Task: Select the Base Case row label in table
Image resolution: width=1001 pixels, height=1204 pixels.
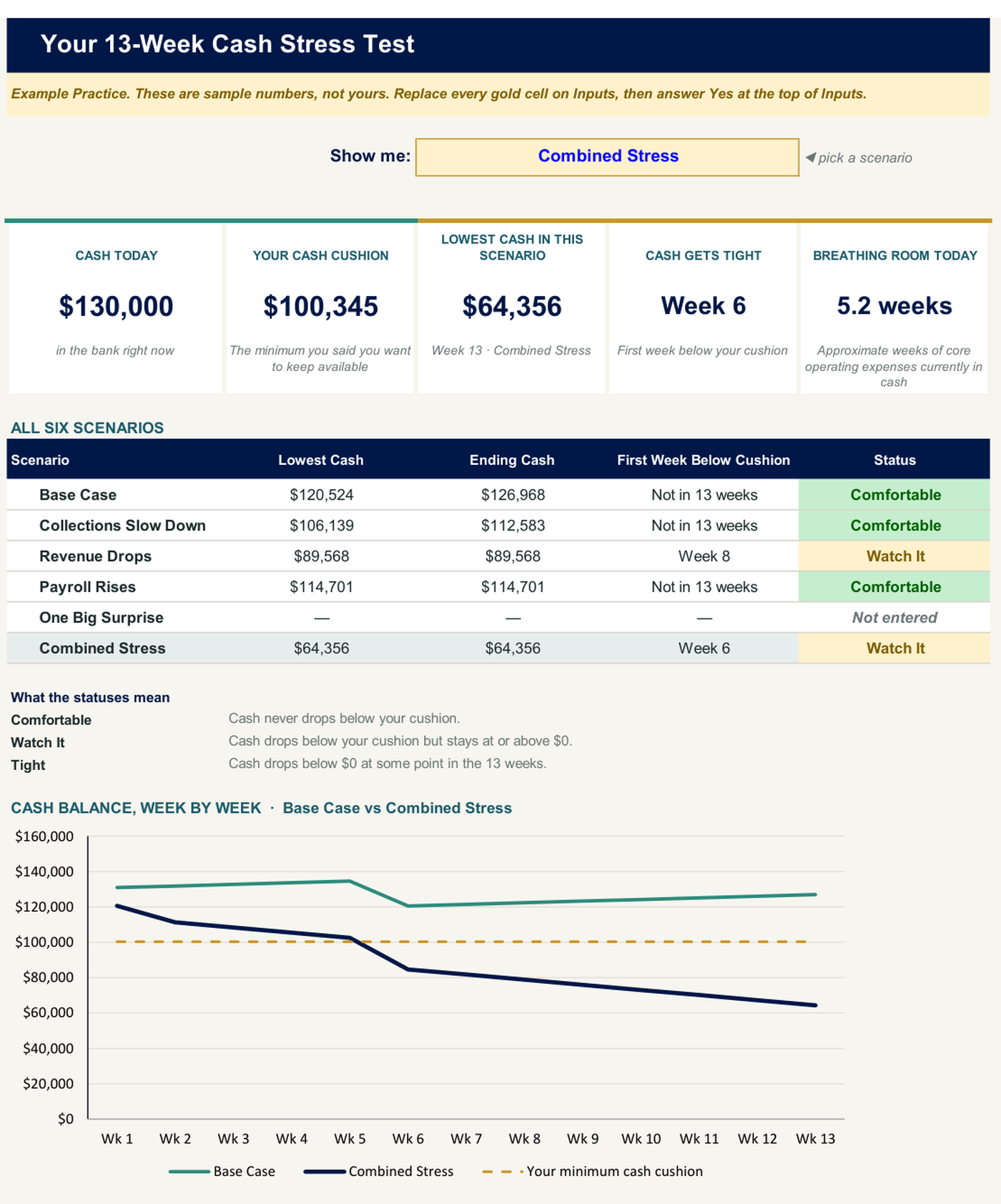Action: 78,495
